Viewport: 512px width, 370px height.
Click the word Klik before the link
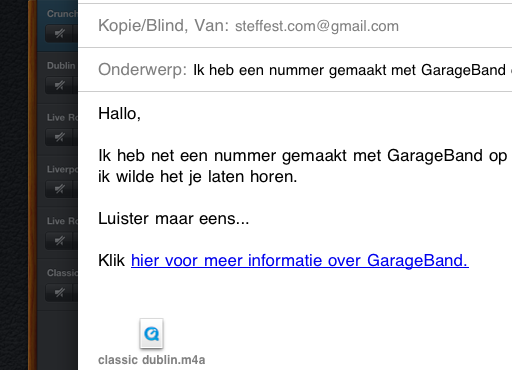(111, 260)
